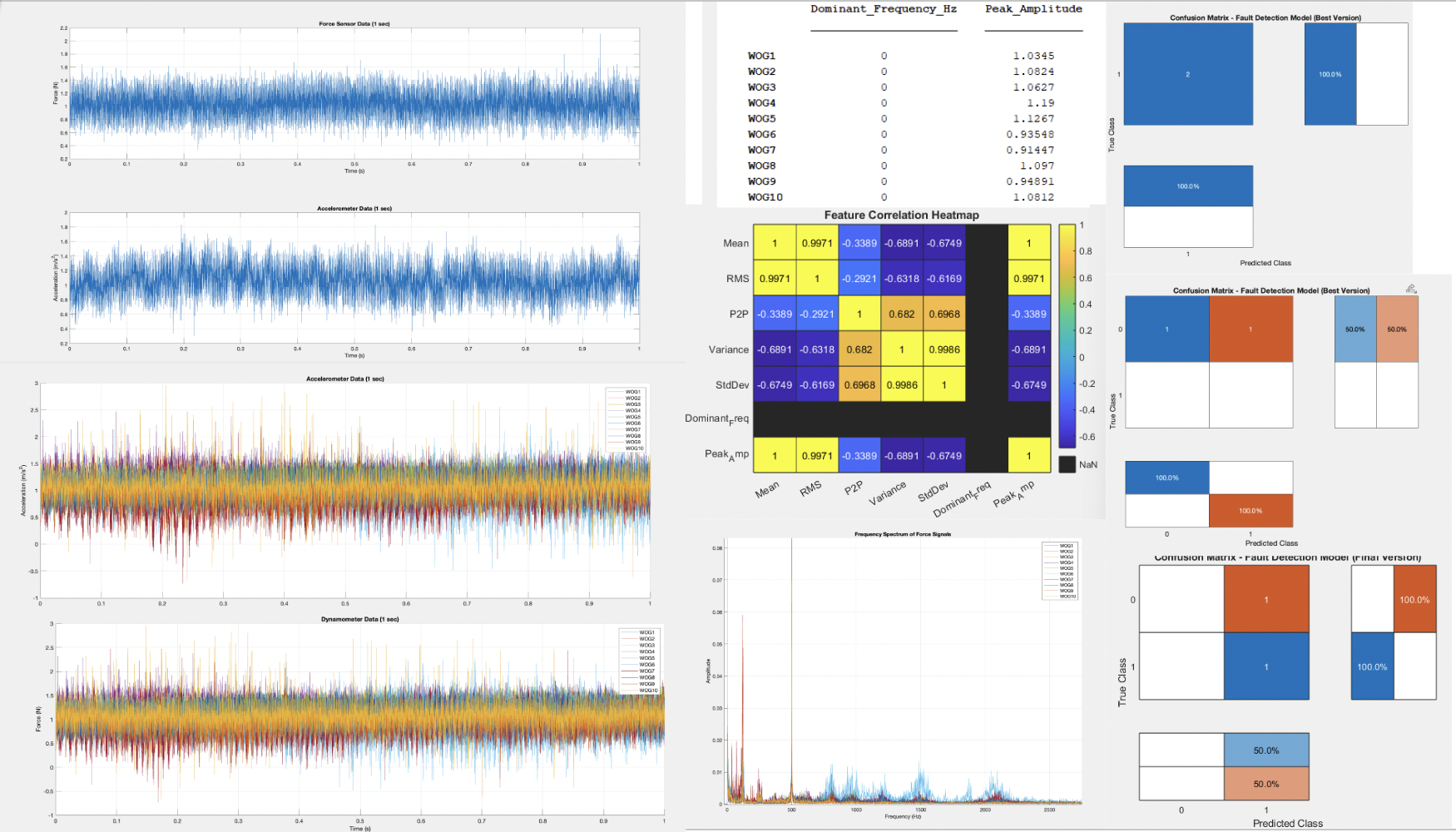Click the Peak_Amplitude column header
The image size is (1456, 832).
pyautogui.click(x=1033, y=9)
